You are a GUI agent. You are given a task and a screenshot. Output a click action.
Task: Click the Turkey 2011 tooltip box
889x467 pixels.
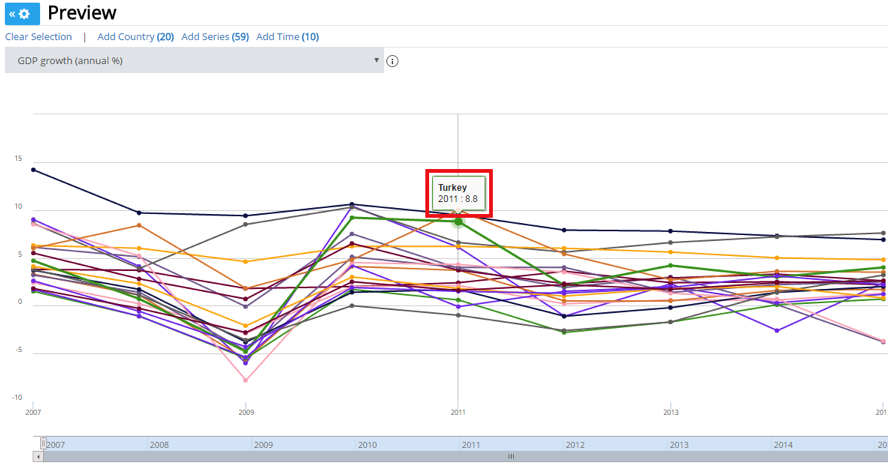(459, 193)
